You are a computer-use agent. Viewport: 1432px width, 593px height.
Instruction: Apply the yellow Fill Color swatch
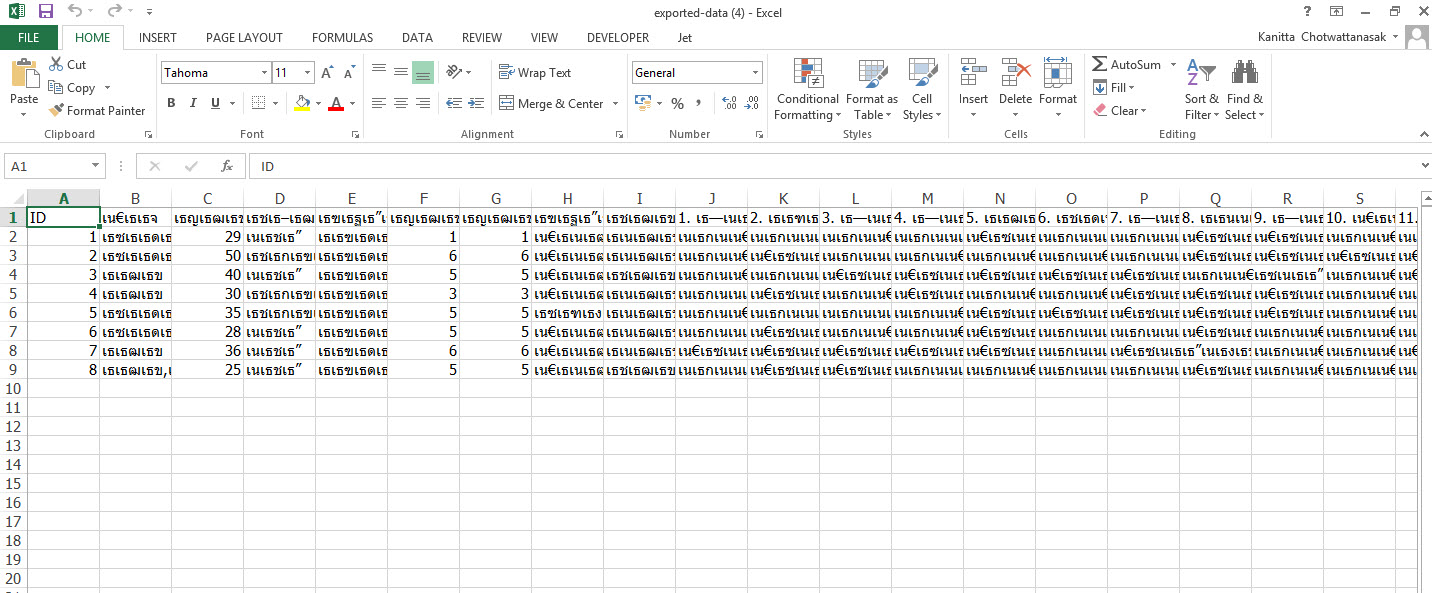pyautogui.click(x=302, y=103)
